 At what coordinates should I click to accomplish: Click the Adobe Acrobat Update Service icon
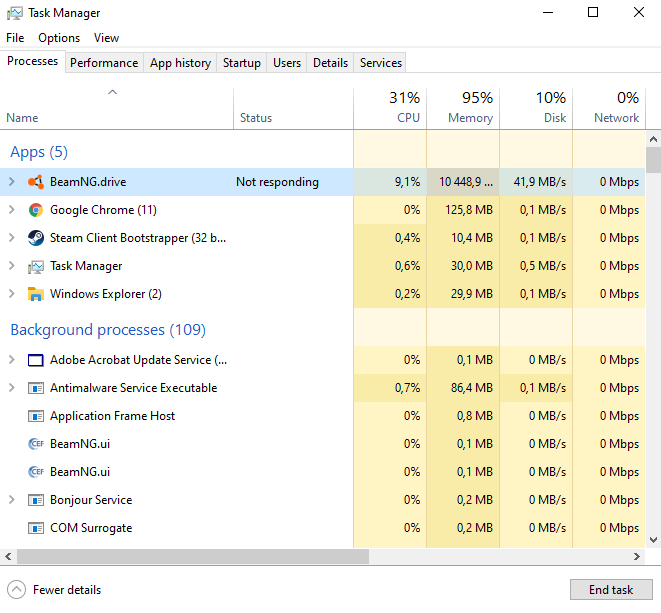click(36, 360)
